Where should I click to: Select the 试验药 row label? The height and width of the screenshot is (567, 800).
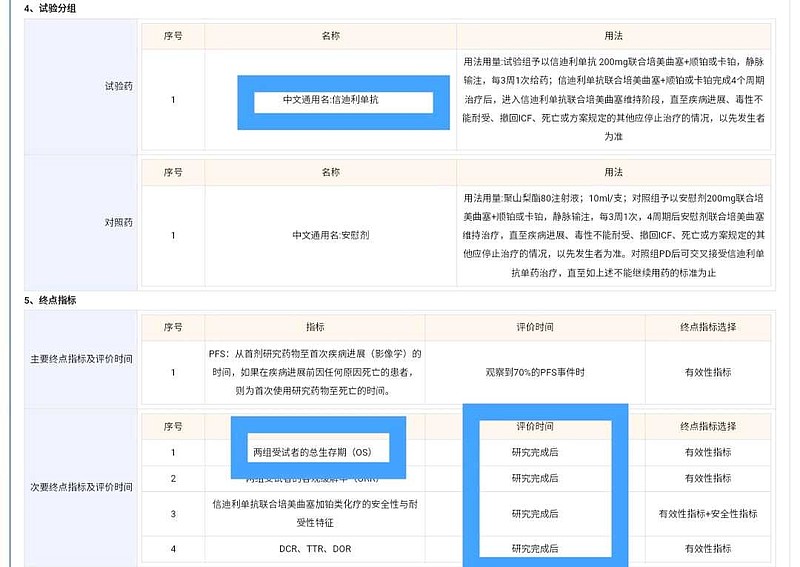(x=118, y=86)
